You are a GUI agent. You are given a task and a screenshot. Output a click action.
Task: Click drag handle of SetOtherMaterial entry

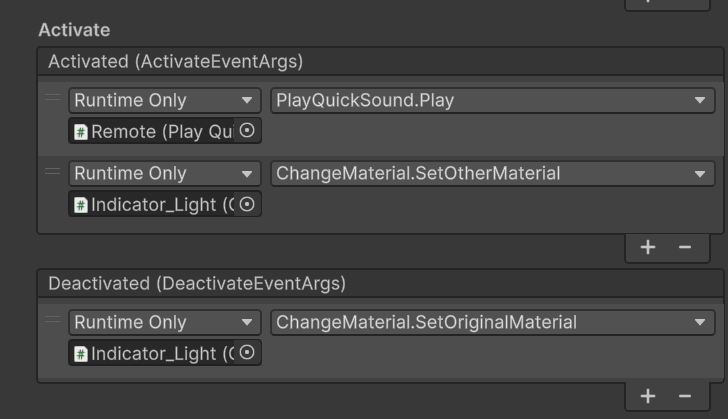click(53, 171)
